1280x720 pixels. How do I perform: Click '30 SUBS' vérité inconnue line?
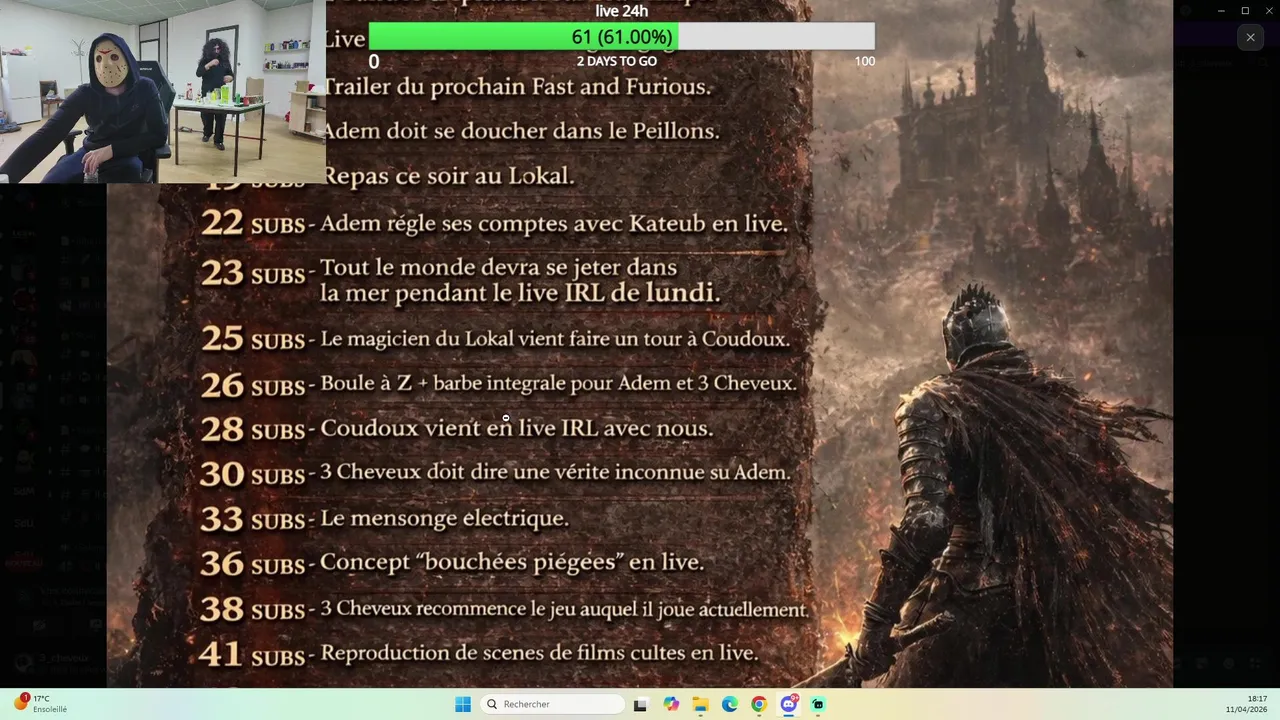click(x=495, y=472)
